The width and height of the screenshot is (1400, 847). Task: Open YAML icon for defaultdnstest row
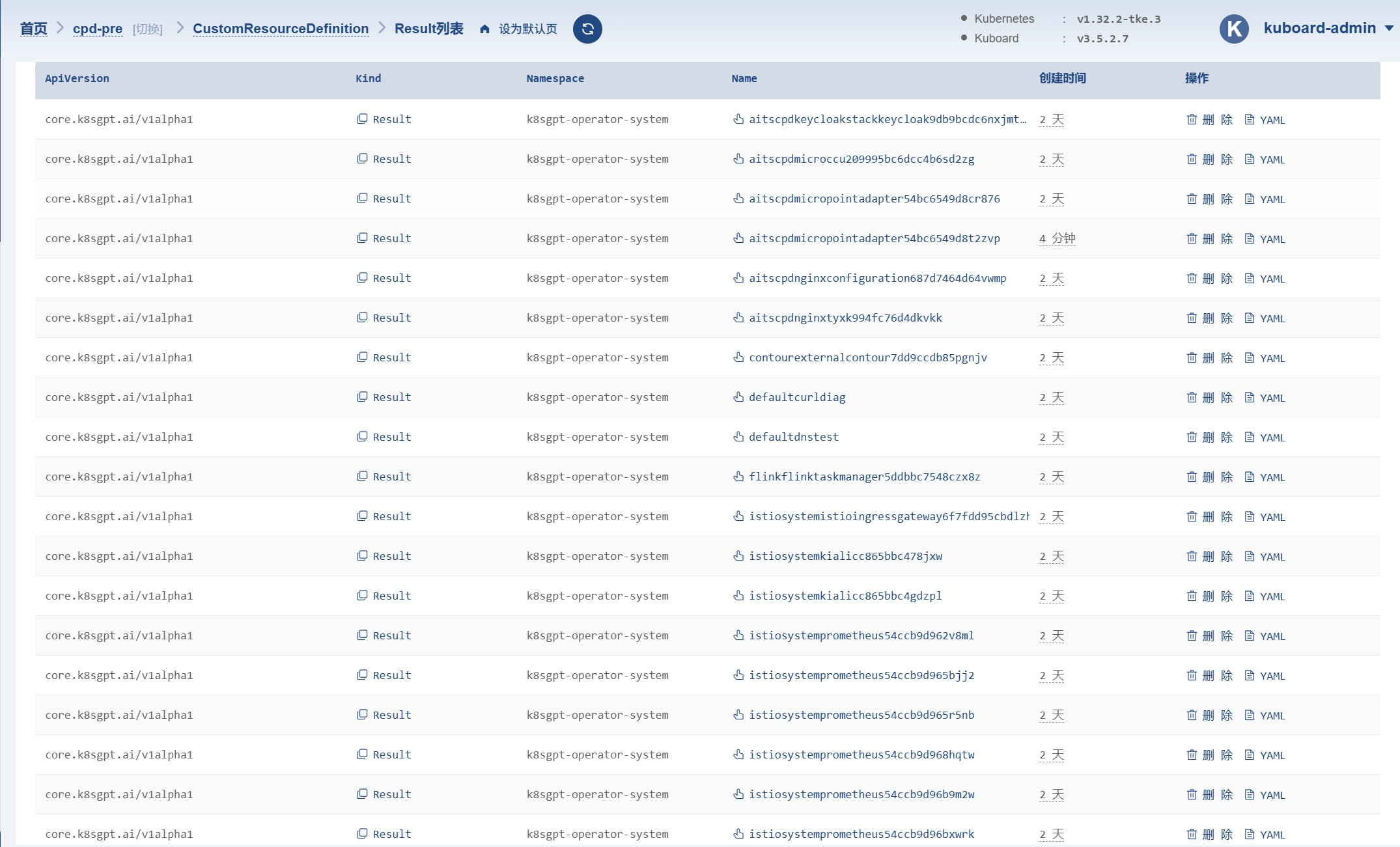(1249, 437)
